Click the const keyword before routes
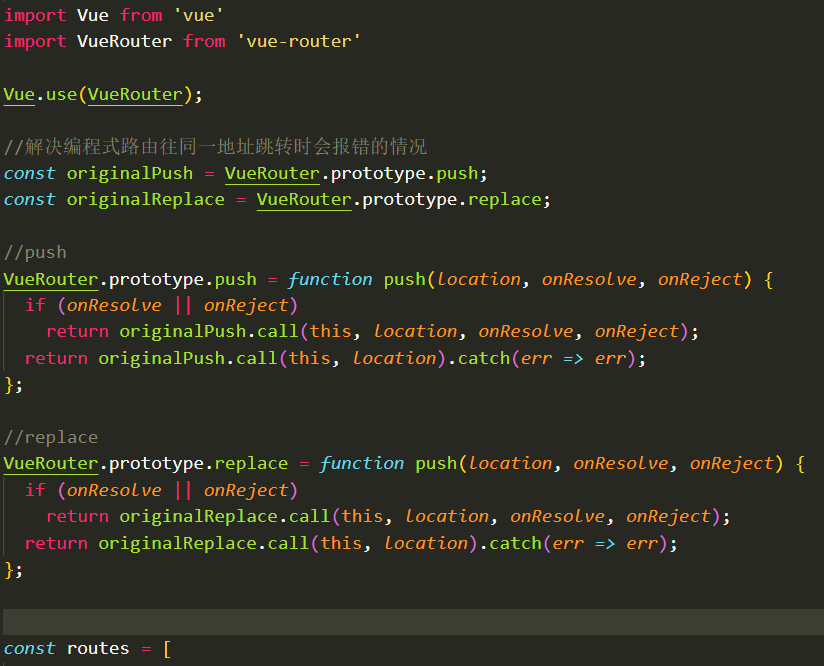Screen dimensions: 824x666 pos(29,649)
